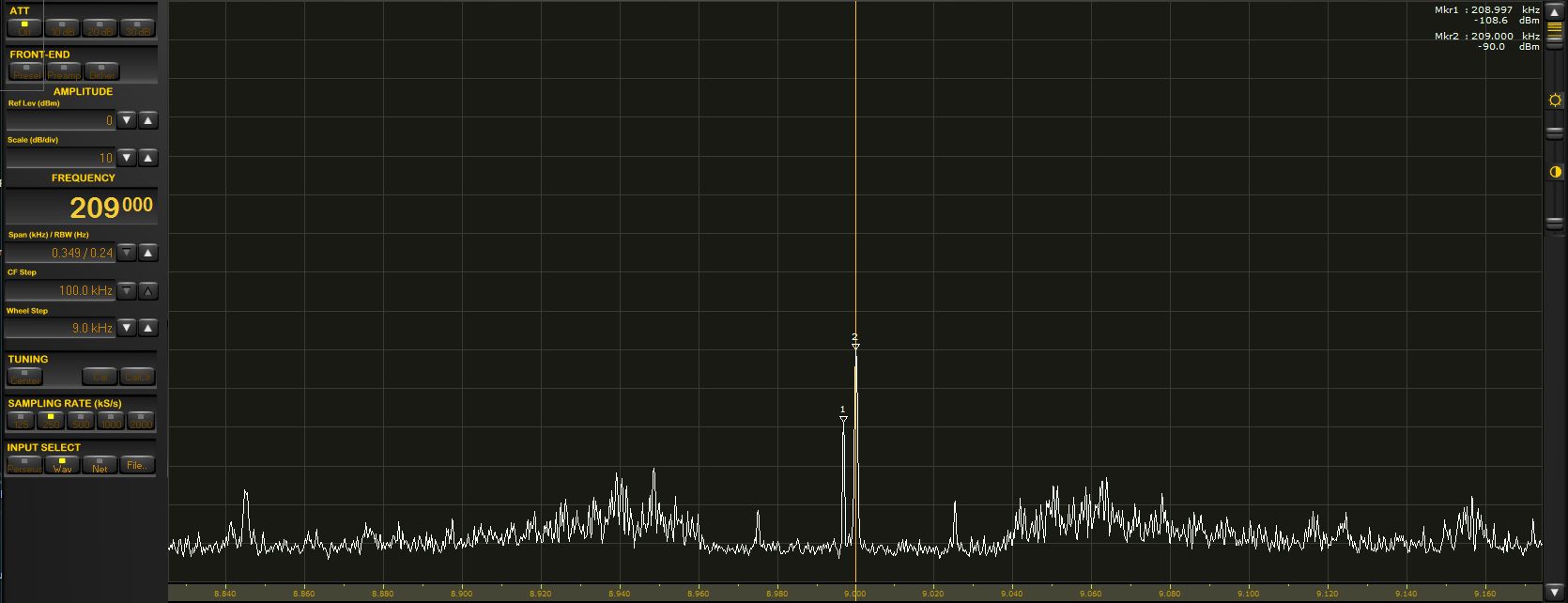
Task: Decrease the Ref Lev value
Action: point(127,120)
